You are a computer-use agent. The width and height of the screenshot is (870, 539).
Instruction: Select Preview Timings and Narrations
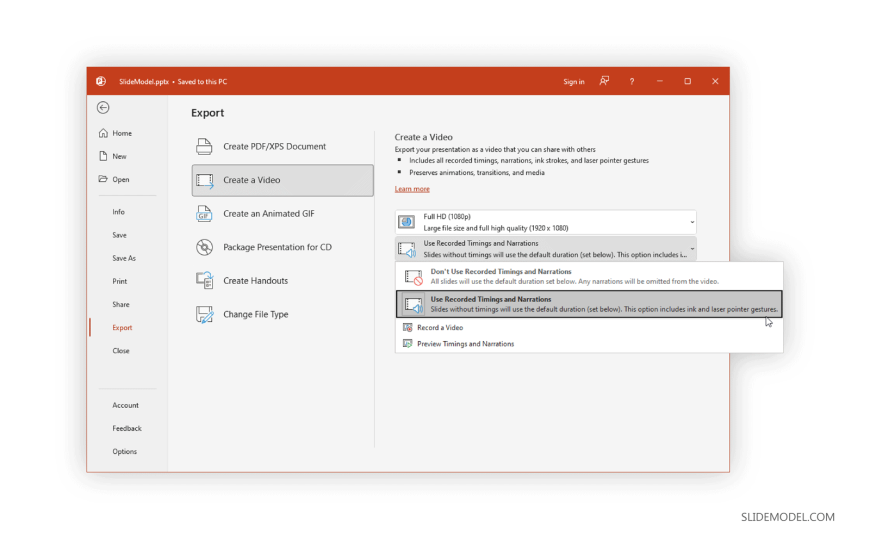coord(589,344)
